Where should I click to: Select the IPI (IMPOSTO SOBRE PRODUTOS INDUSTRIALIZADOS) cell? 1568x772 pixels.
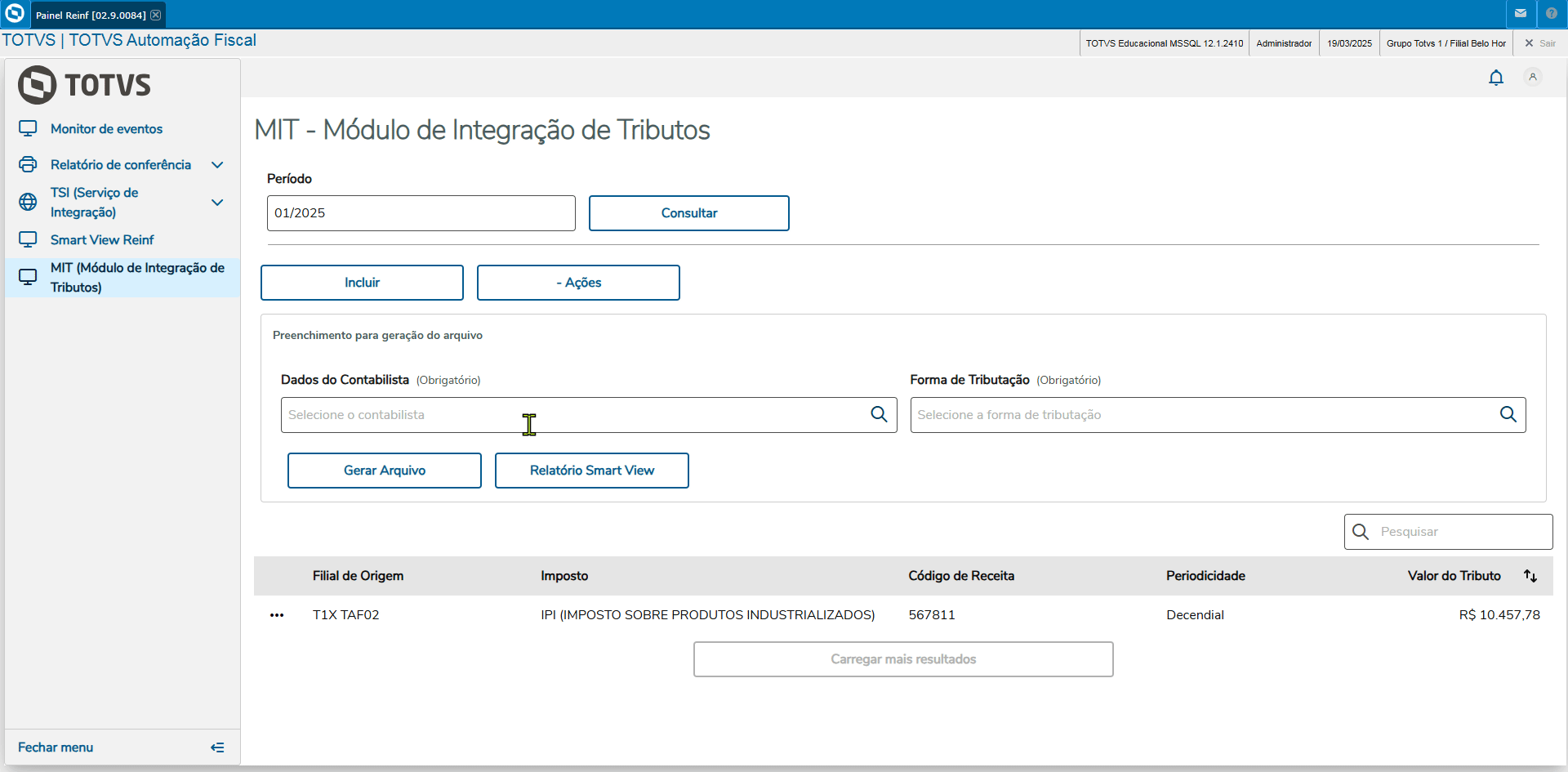tap(708, 615)
